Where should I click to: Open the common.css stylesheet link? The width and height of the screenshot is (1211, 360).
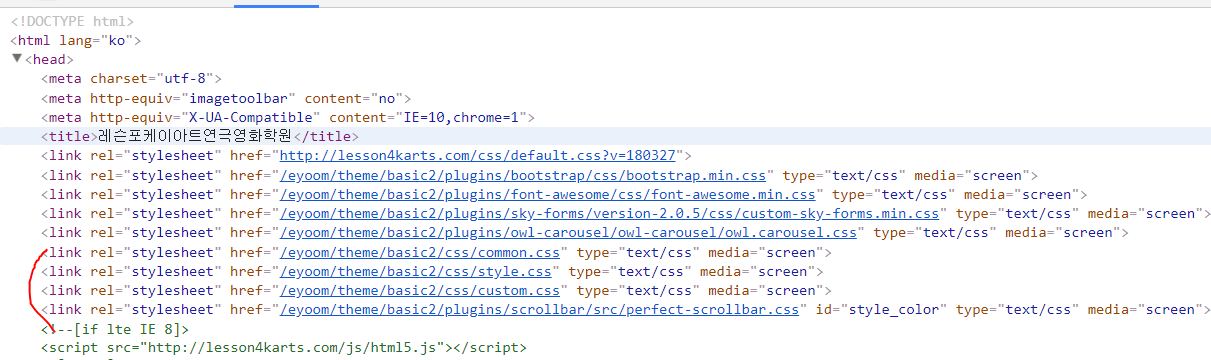422,252
